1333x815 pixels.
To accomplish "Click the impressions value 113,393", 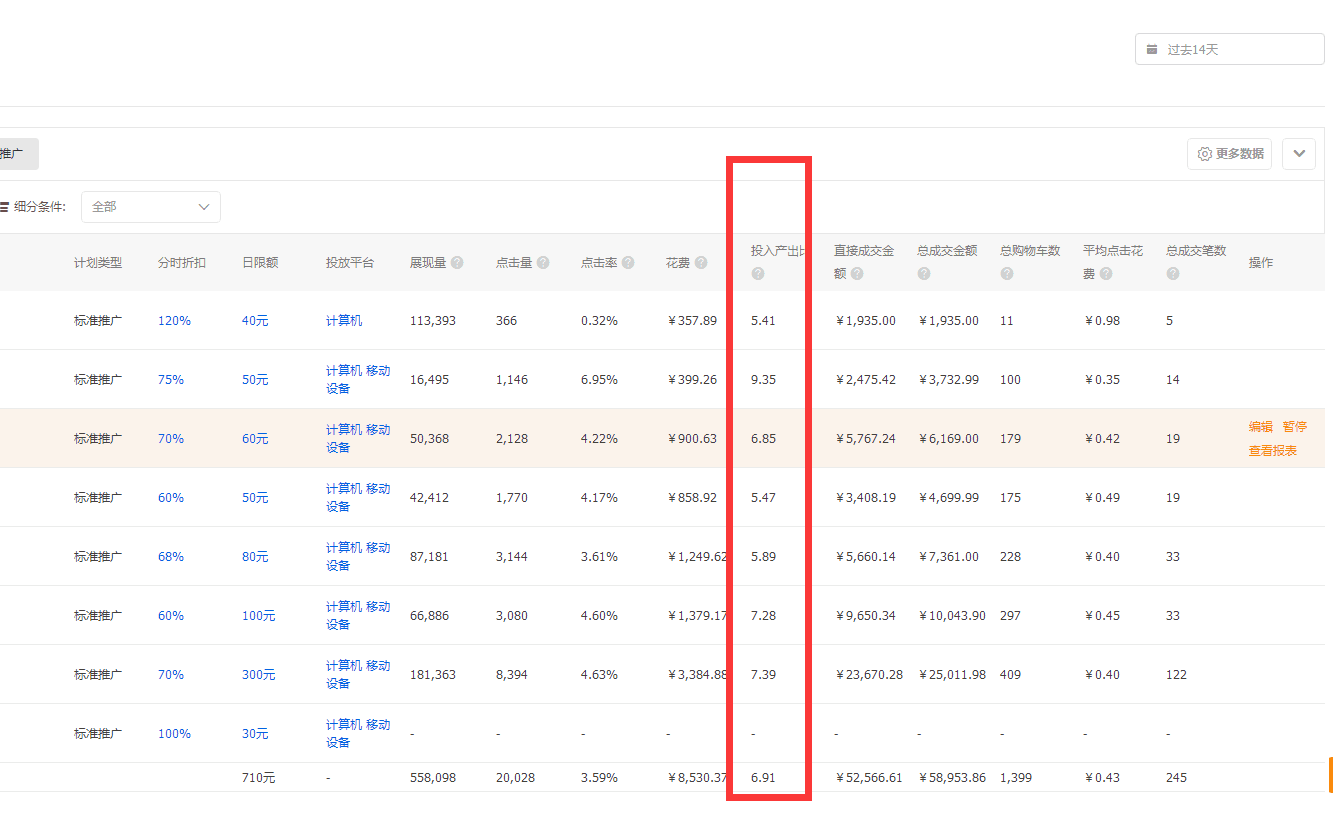I will [x=433, y=321].
